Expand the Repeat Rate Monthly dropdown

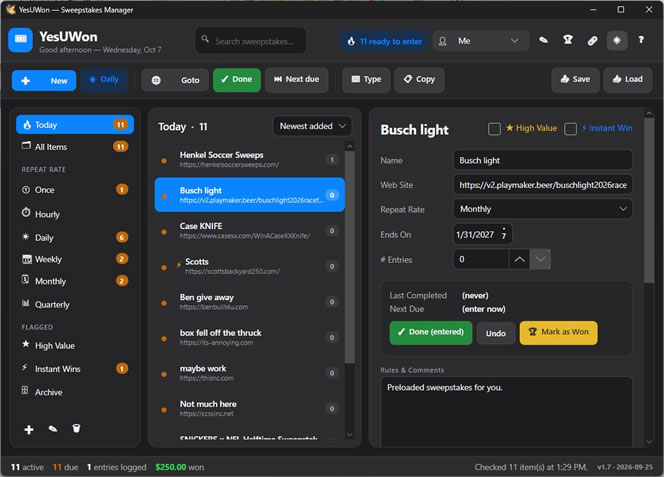tap(542, 209)
